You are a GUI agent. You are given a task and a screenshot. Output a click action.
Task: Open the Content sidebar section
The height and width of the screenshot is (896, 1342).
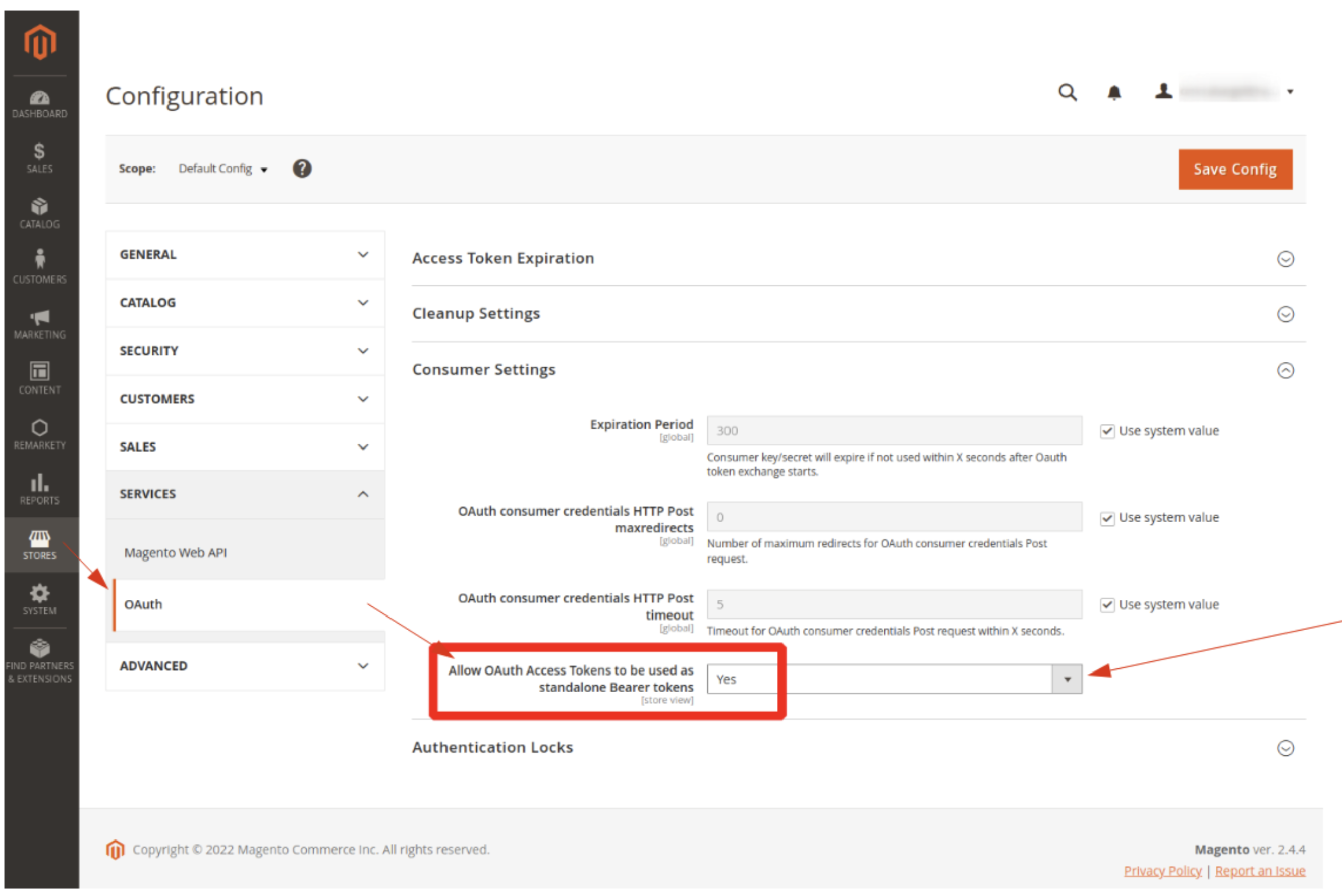tap(39, 378)
